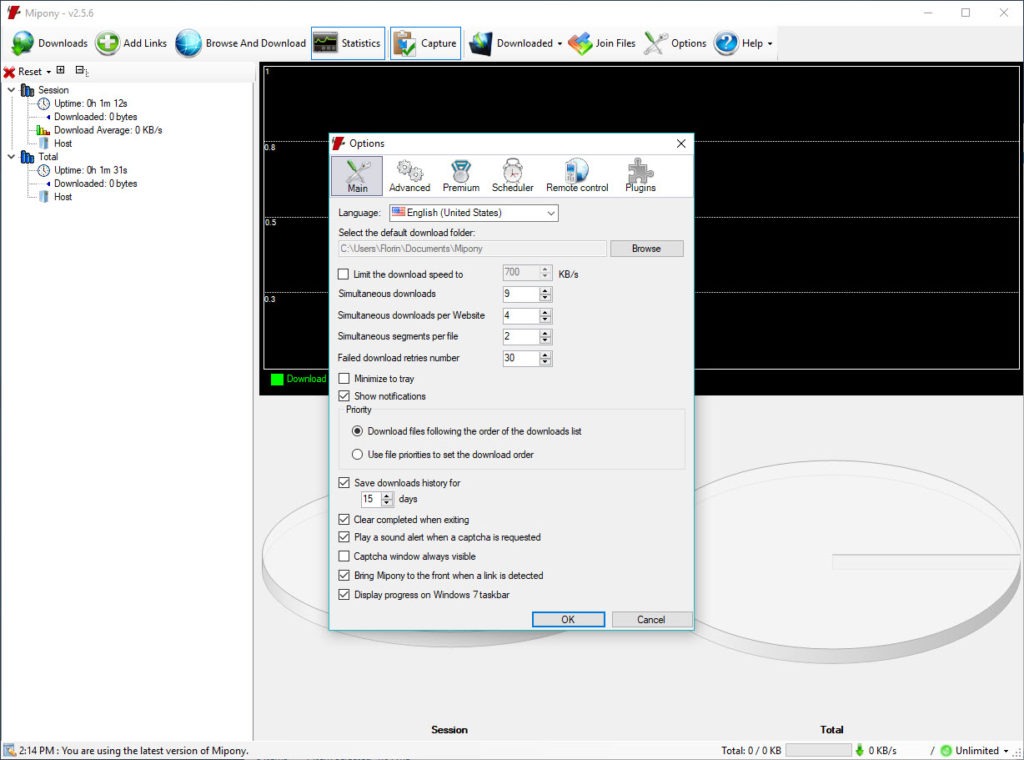Toggle Bring Mipony to the front checkbox

click(344, 575)
